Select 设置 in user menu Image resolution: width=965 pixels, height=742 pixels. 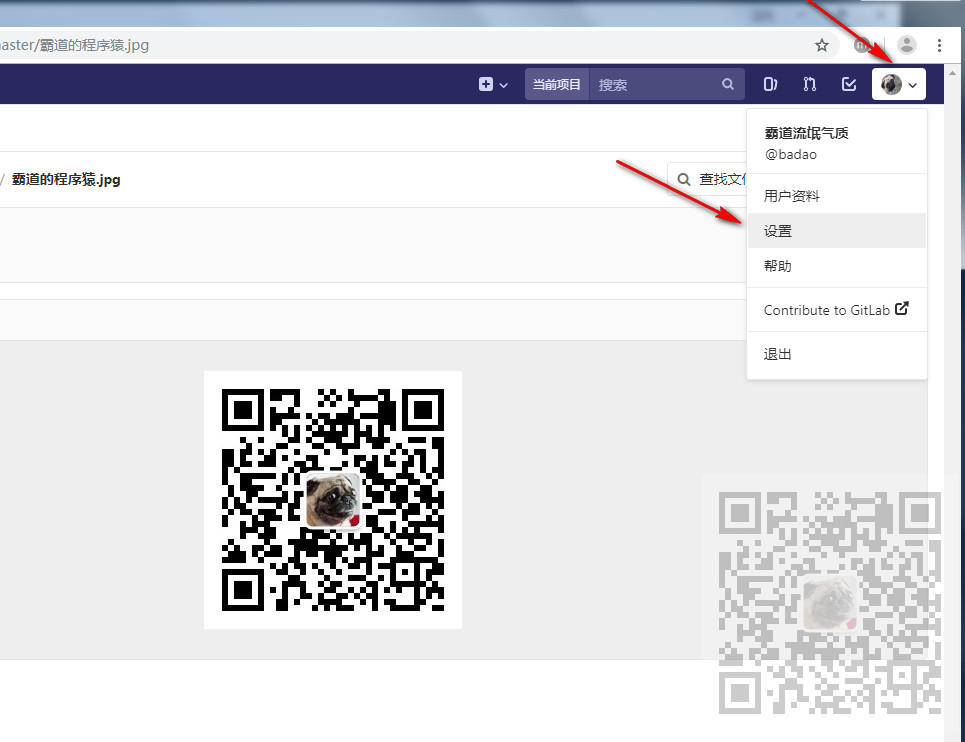(x=837, y=231)
